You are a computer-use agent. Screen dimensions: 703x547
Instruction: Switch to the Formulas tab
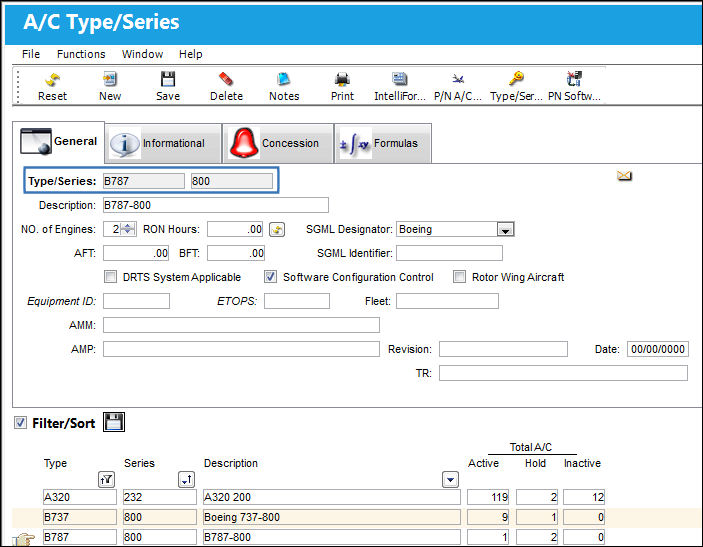point(383,143)
